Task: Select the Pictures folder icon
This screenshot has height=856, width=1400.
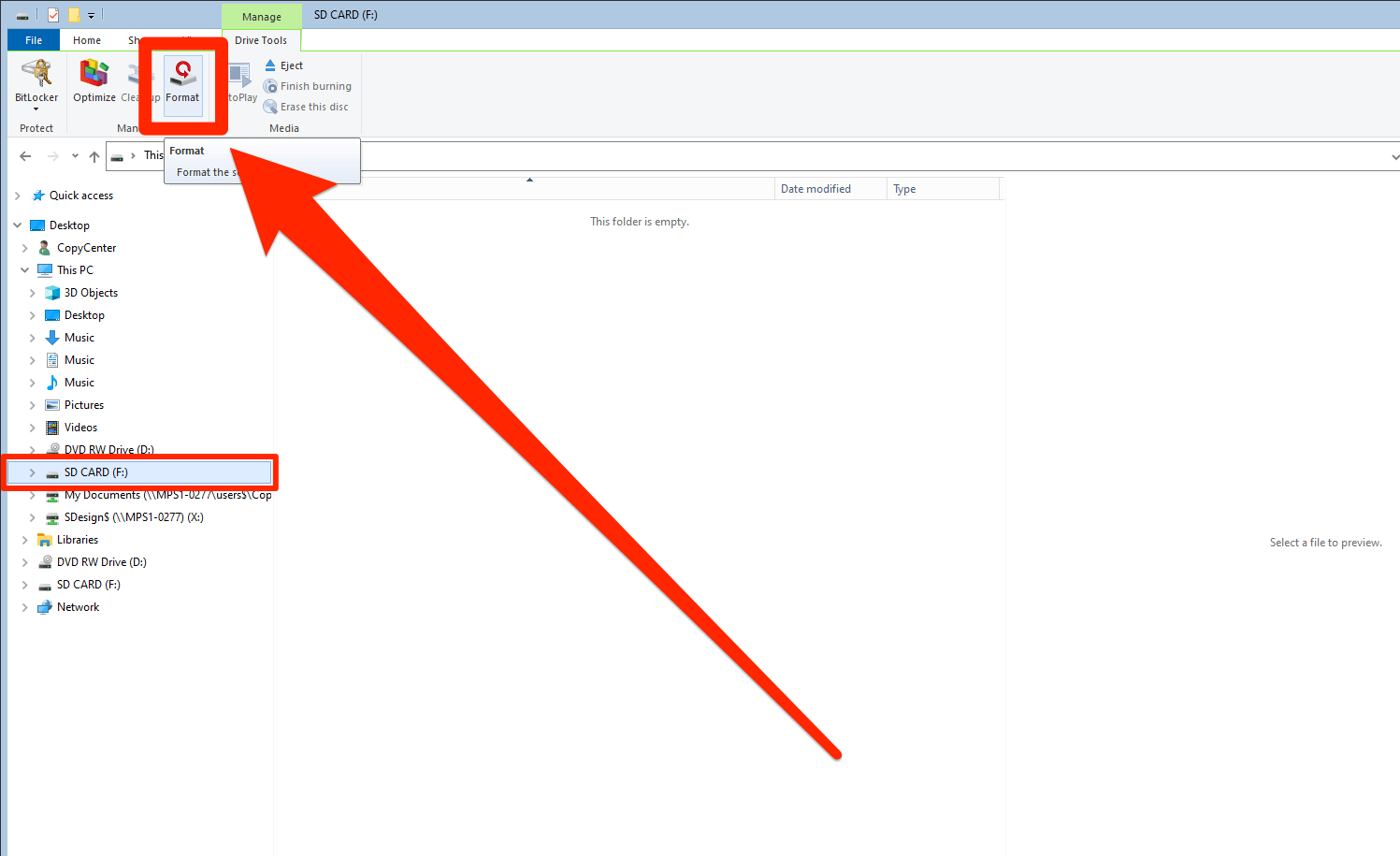Action: click(x=52, y=405)
